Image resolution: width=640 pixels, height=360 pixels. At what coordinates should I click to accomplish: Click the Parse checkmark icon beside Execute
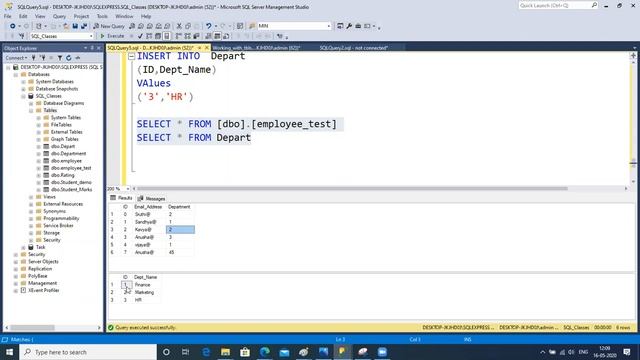click(140, 36)
